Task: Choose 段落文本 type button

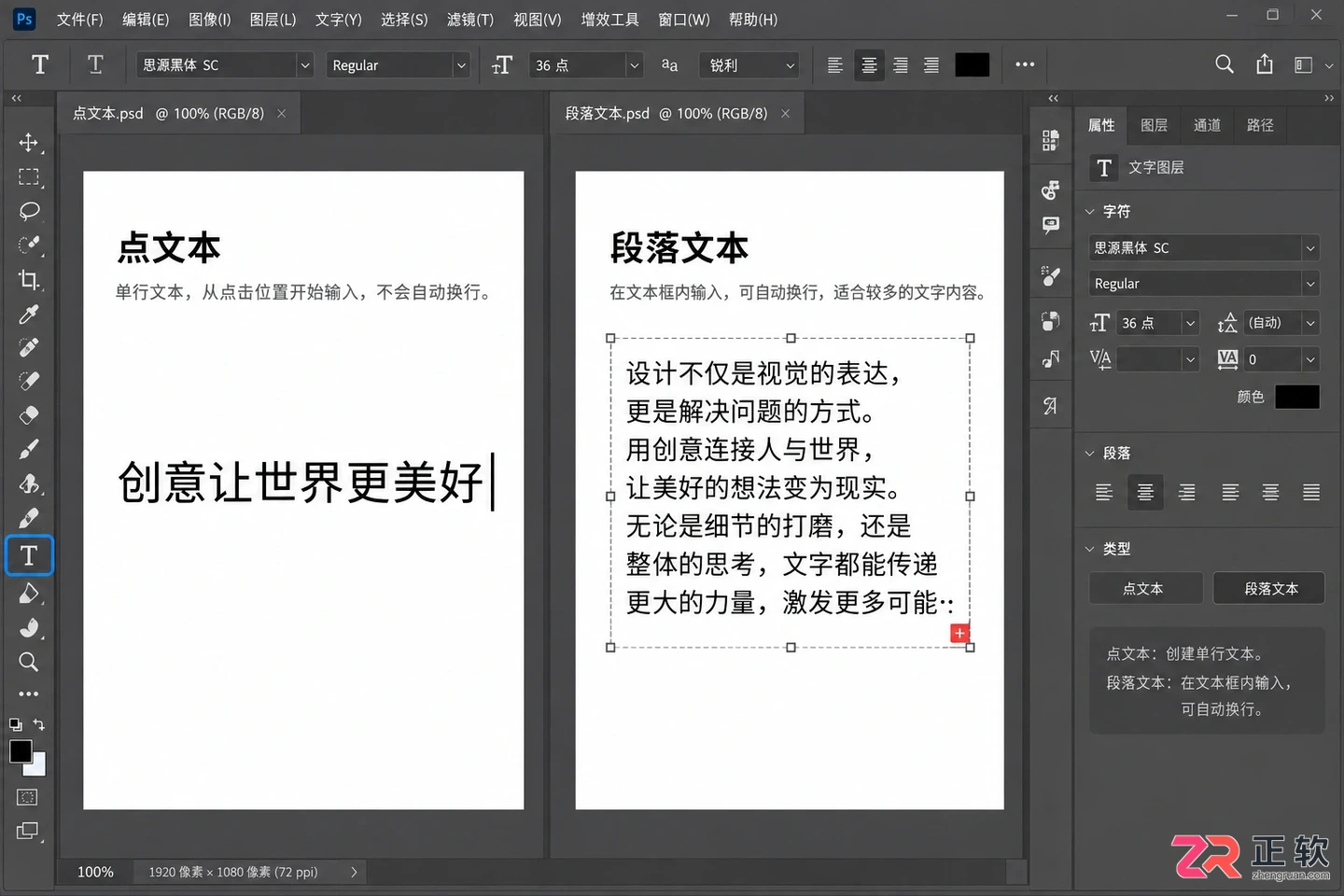Action: tap(1269, 588)
